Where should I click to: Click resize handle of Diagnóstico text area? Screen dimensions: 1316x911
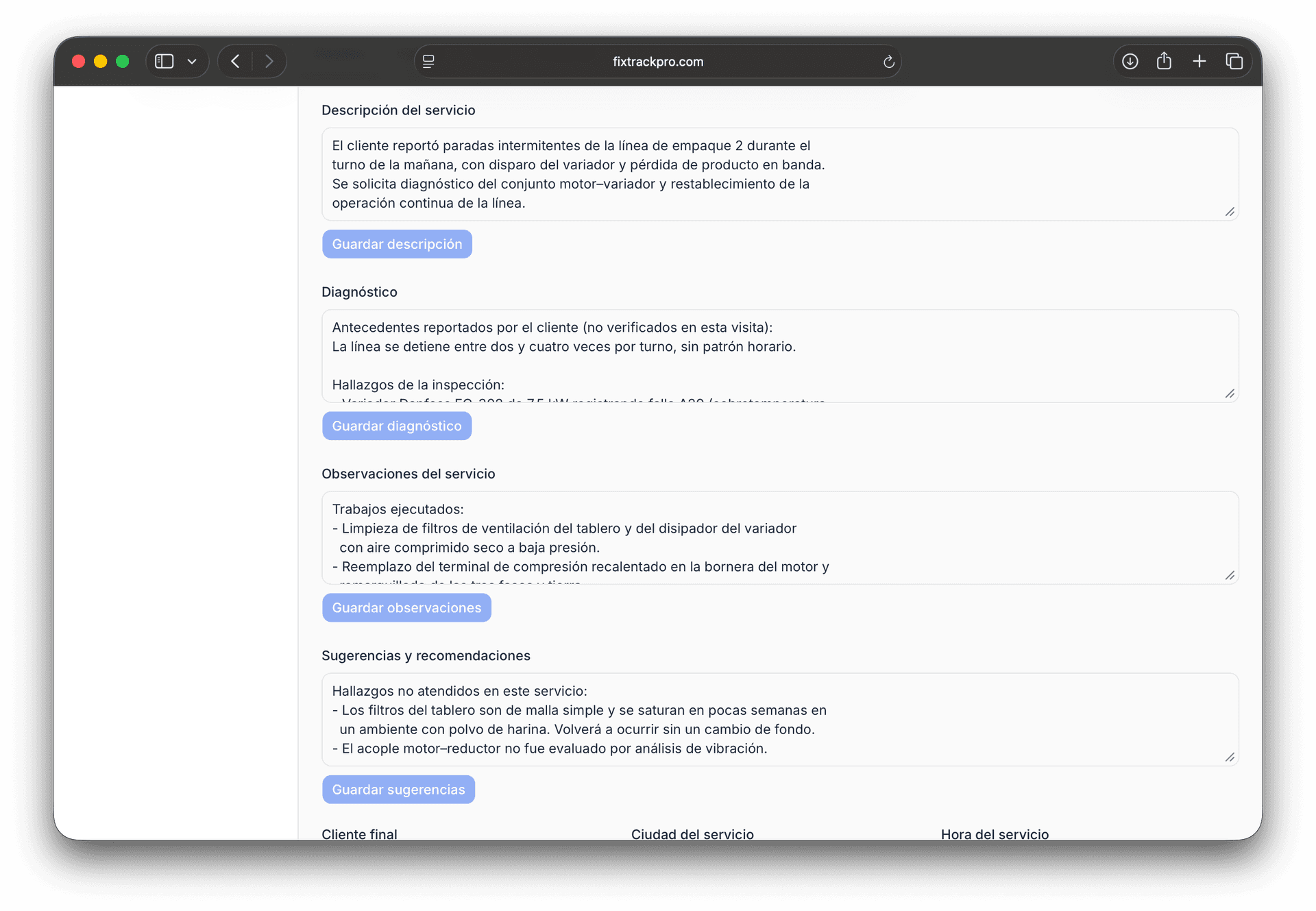pos(1230,393)
